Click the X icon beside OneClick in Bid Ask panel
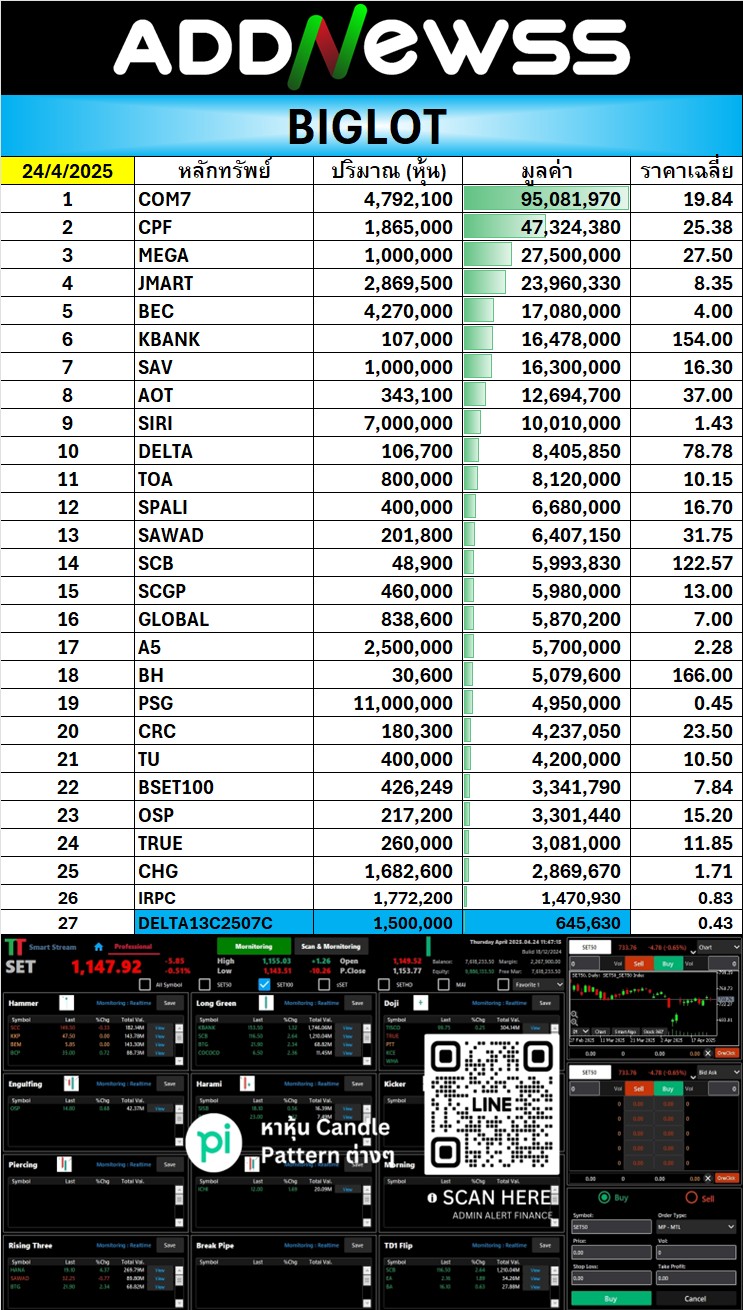 [707, 1178]
